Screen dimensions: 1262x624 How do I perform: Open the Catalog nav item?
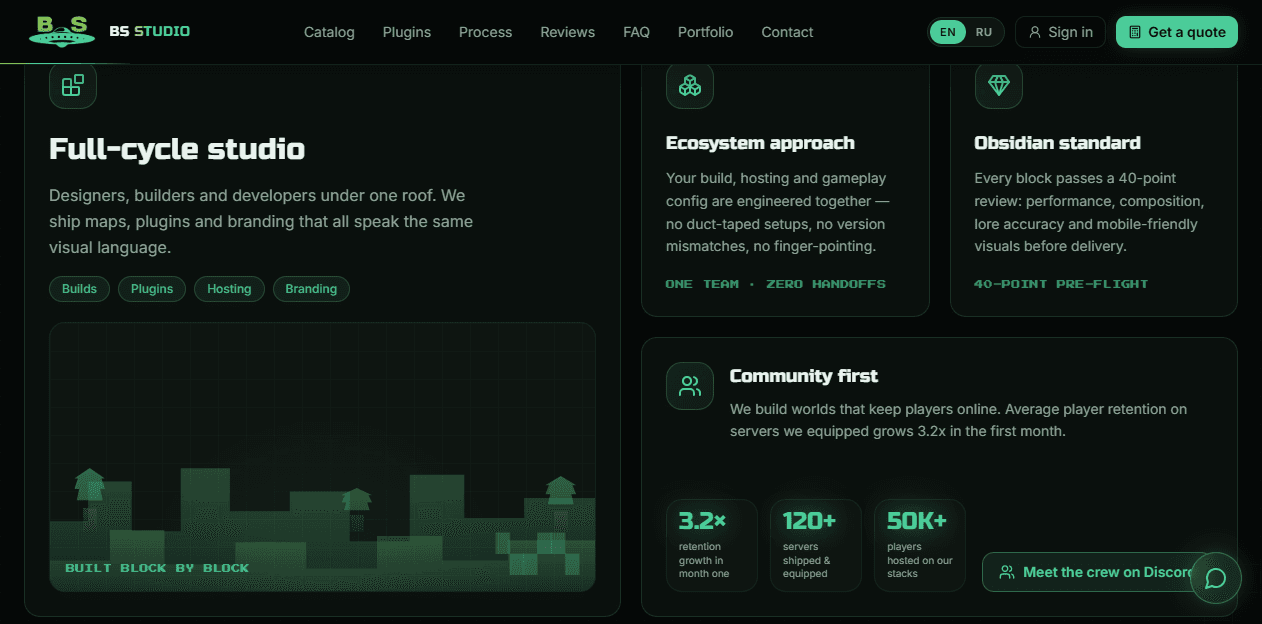(x=329, y=32)
